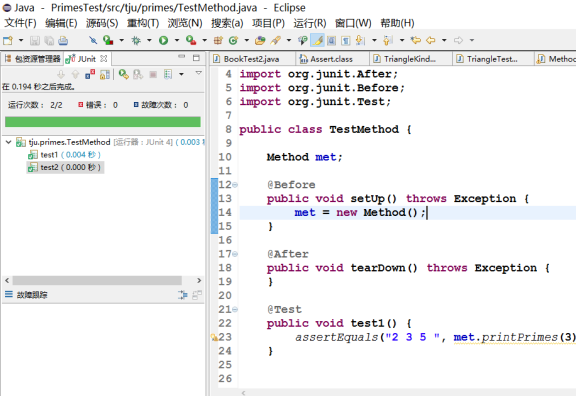Viewport: 576px width, 396px height.
Task: Toggle Show Whitespace Characters button
Action: [x=345, y=40]
